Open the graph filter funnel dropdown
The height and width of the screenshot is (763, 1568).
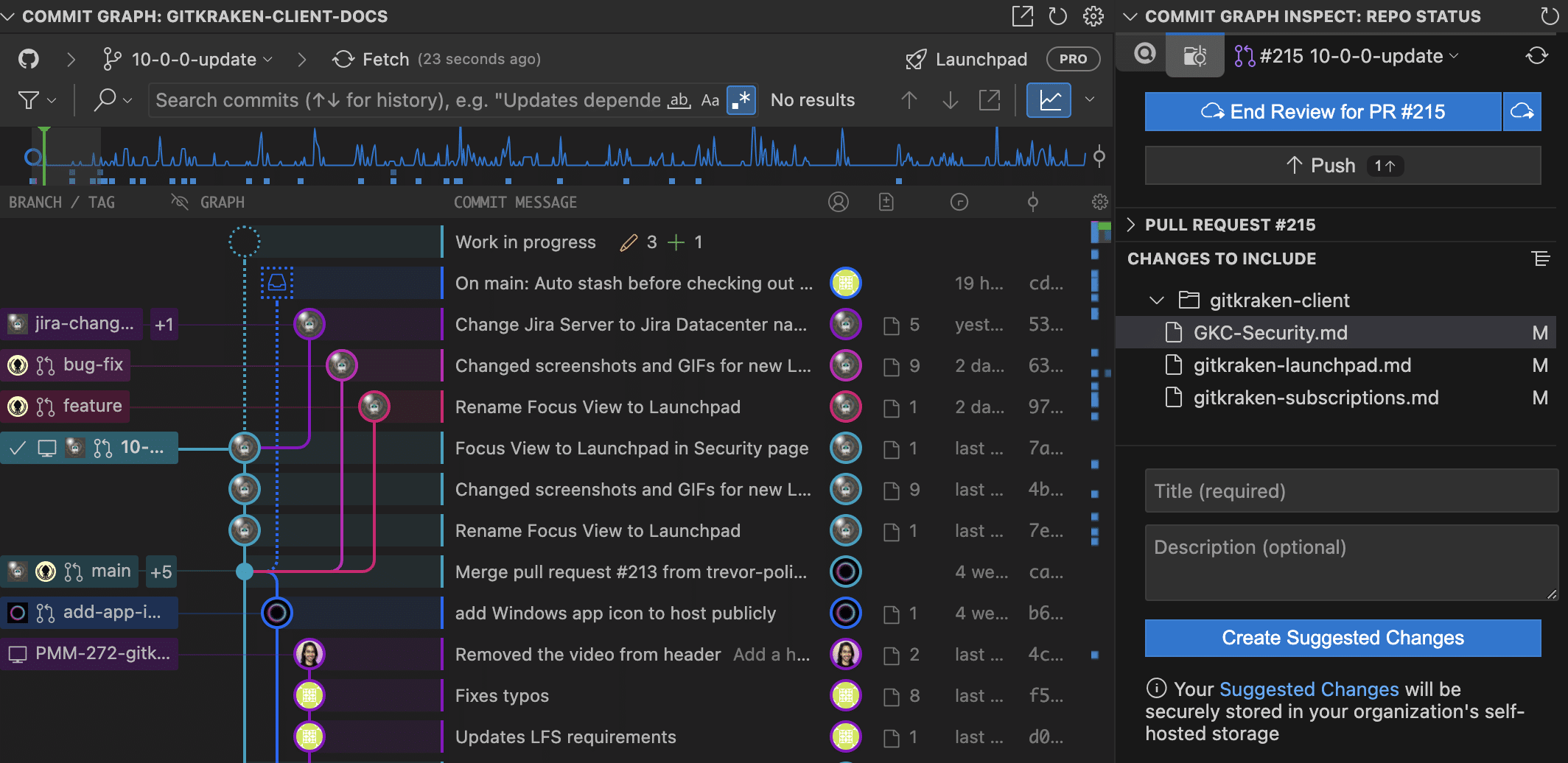click(37, 100)
